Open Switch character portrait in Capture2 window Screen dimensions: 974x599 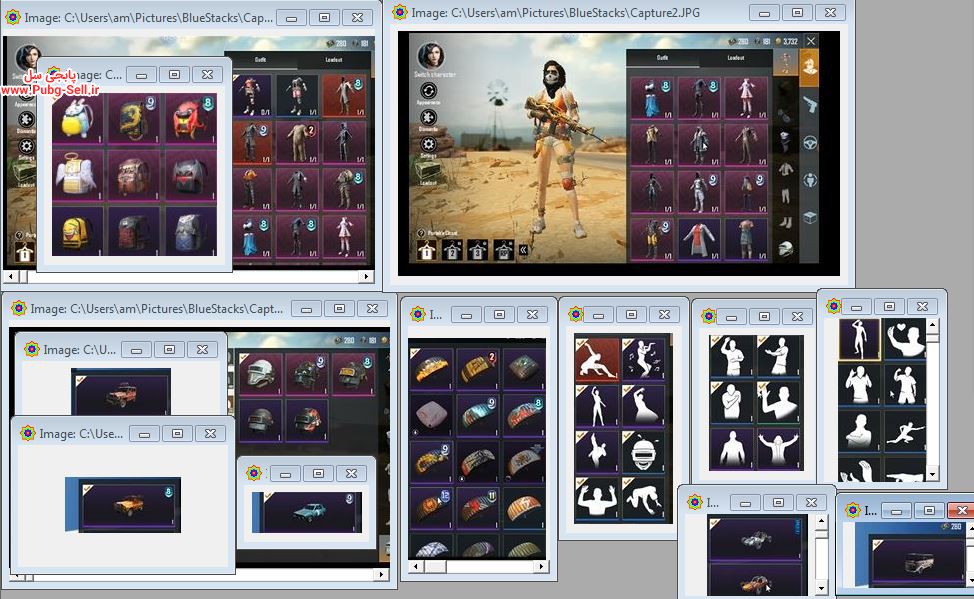click(430, 55)
